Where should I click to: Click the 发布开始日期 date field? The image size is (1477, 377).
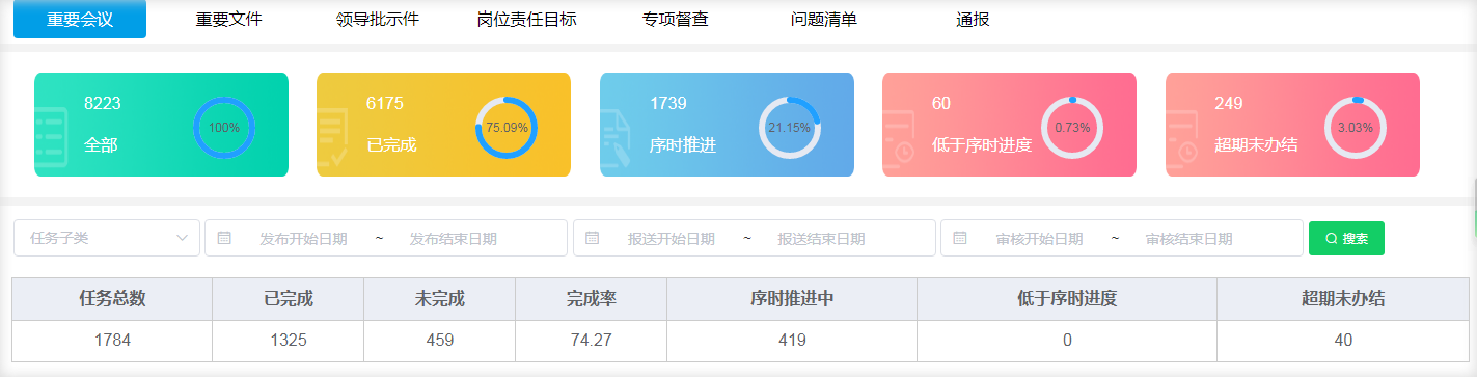click(x=304, y=239)
